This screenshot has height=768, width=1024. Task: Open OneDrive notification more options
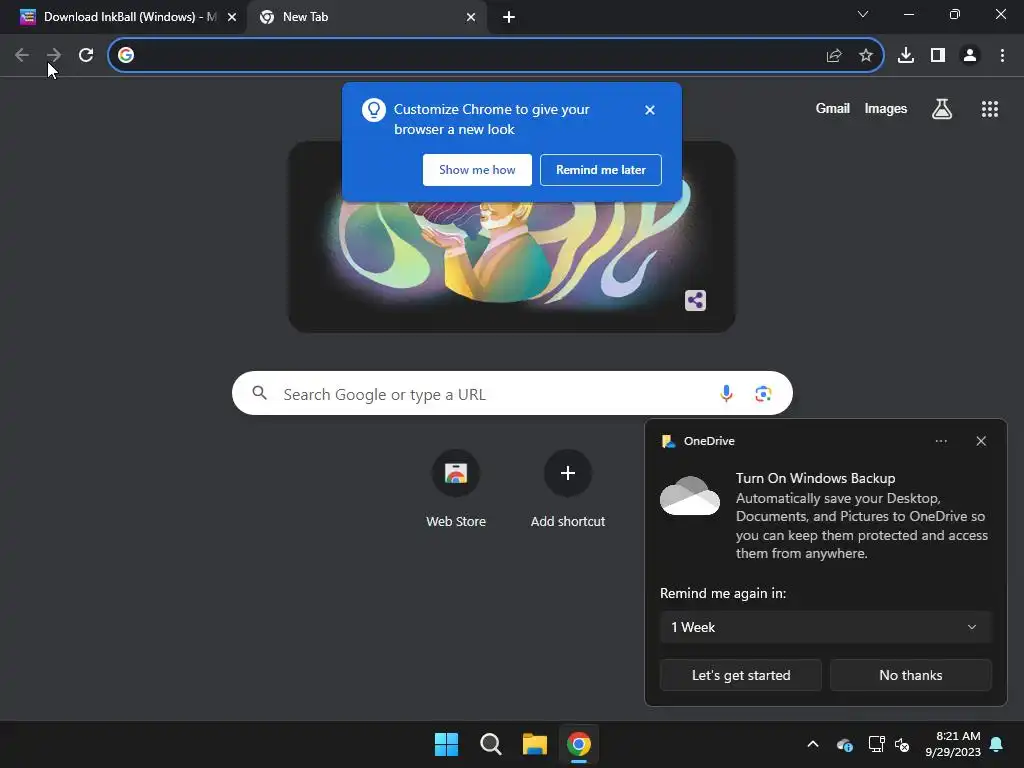tap(941, 441)
